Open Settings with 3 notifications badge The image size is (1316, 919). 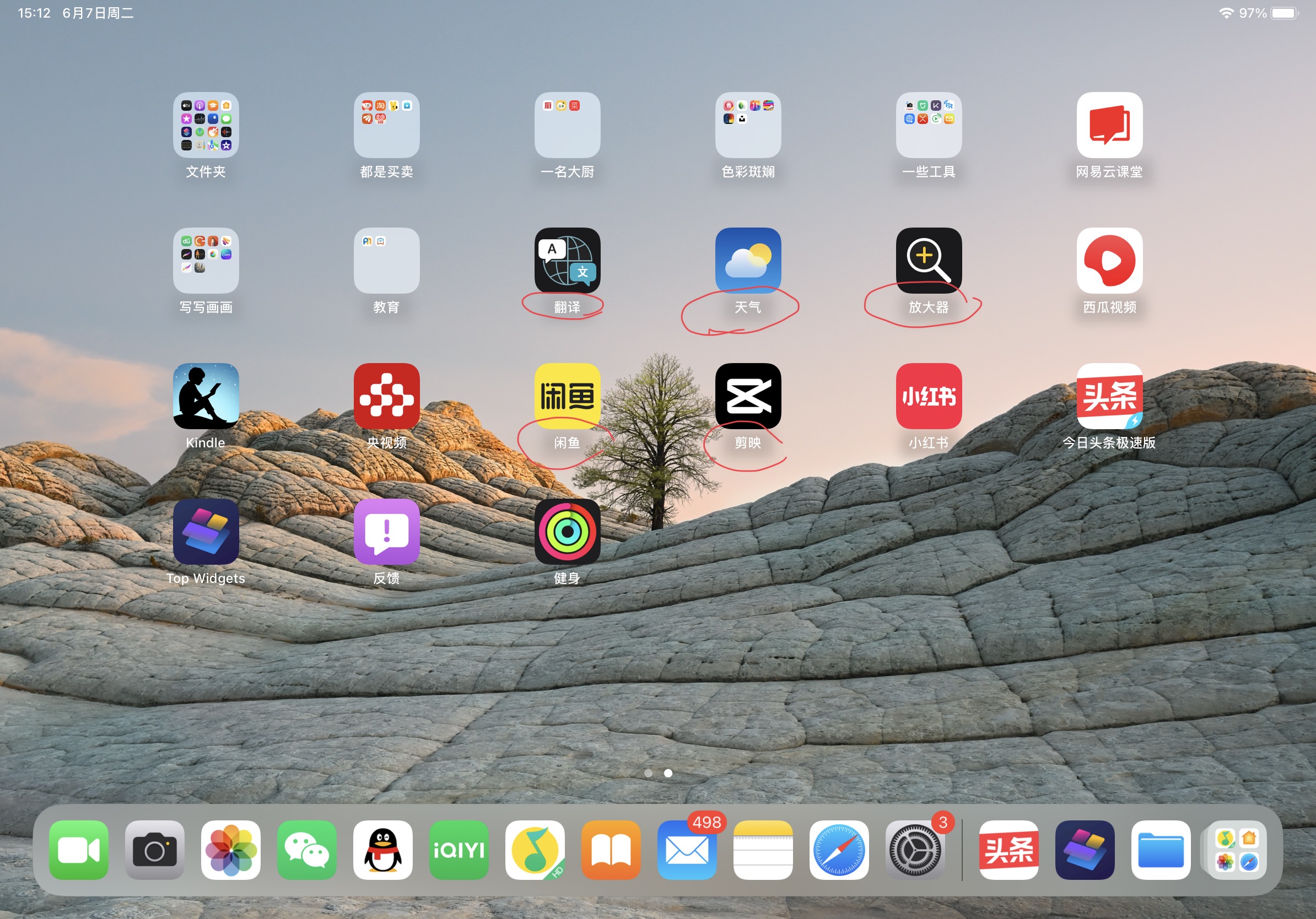[915, 850]
